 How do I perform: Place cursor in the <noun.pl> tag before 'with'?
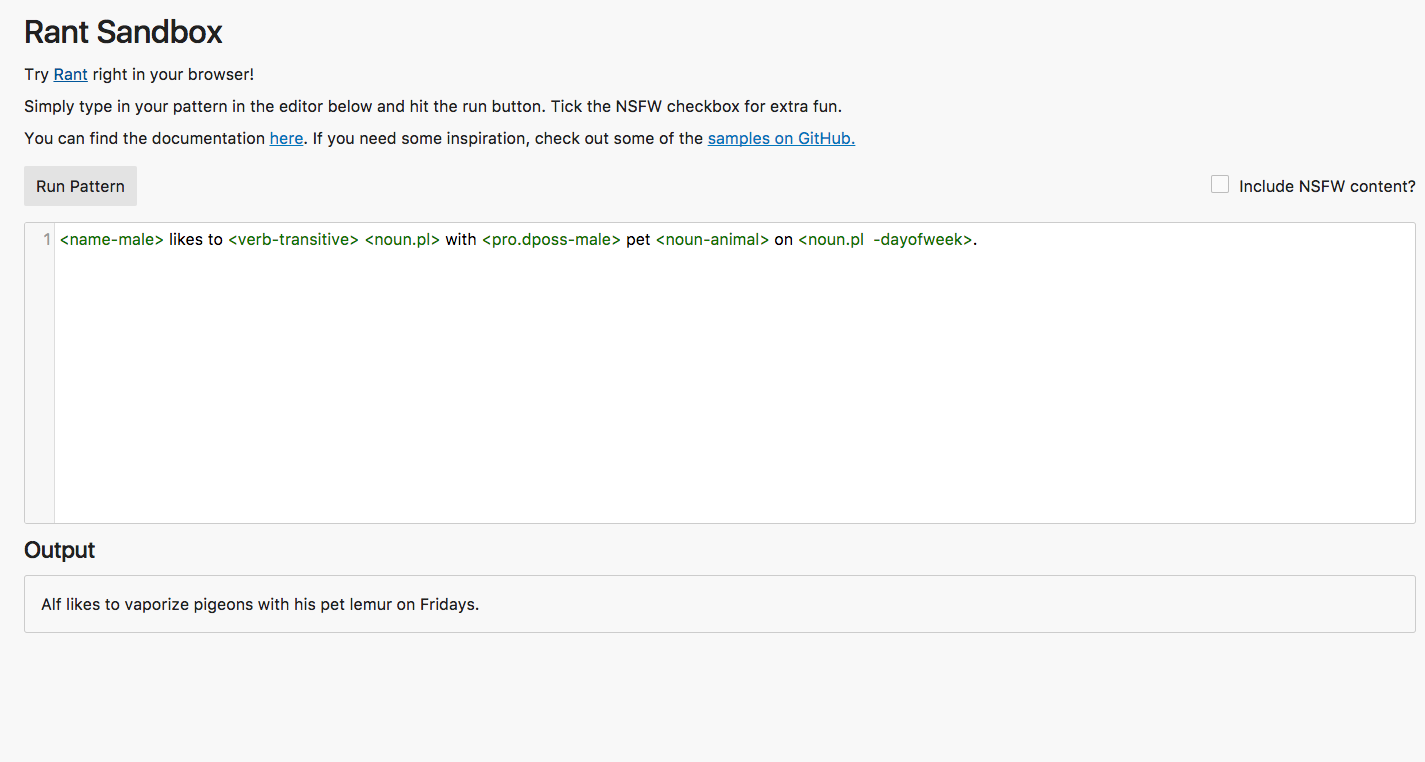[402, 240]
